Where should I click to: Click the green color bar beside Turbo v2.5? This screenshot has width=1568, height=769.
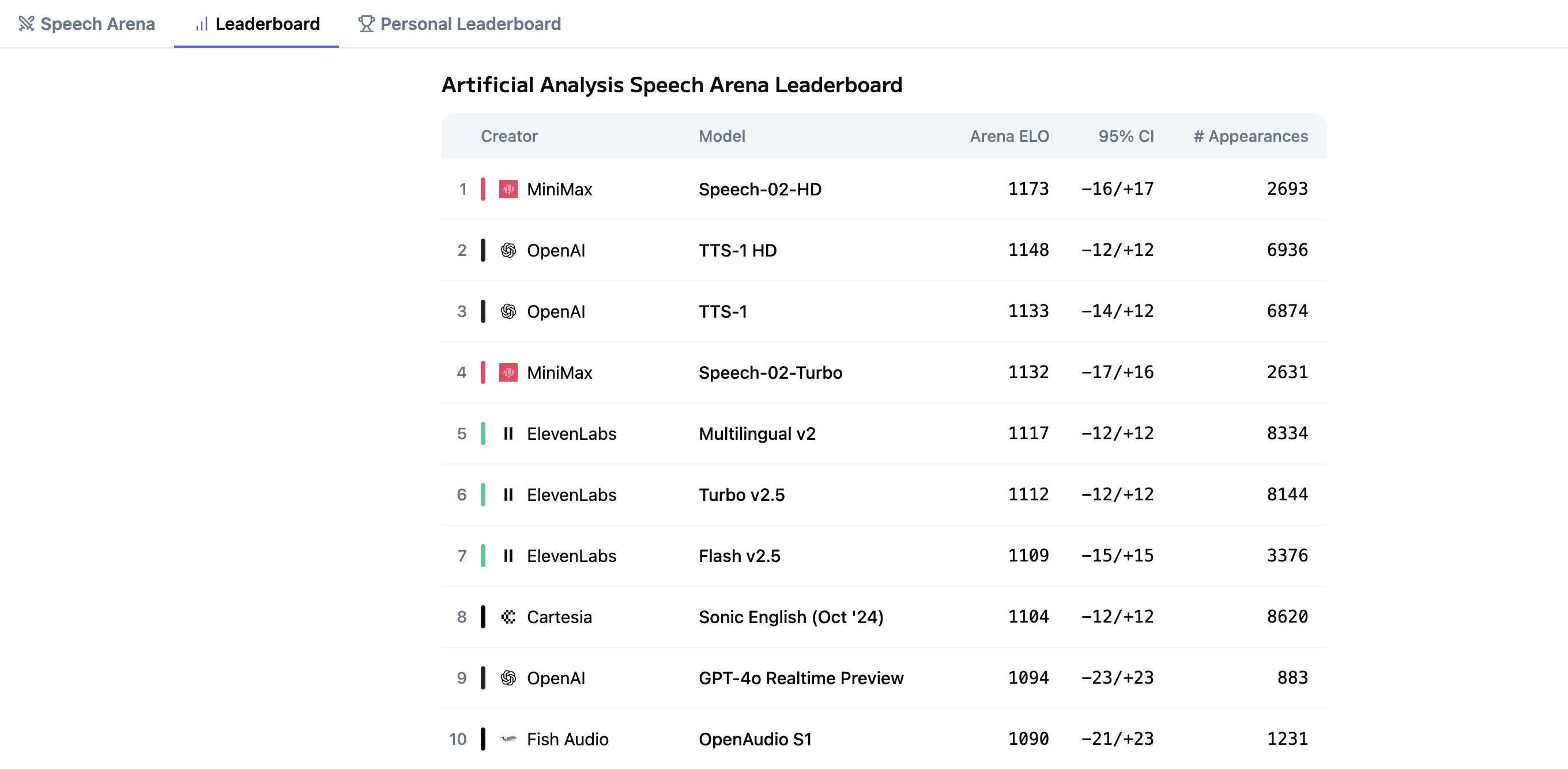click(483, 495)
